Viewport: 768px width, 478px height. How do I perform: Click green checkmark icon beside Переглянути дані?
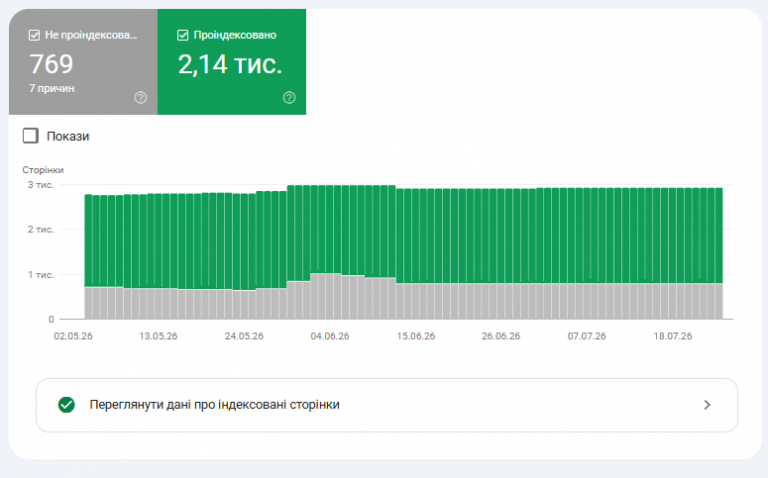tap(67, 405)
